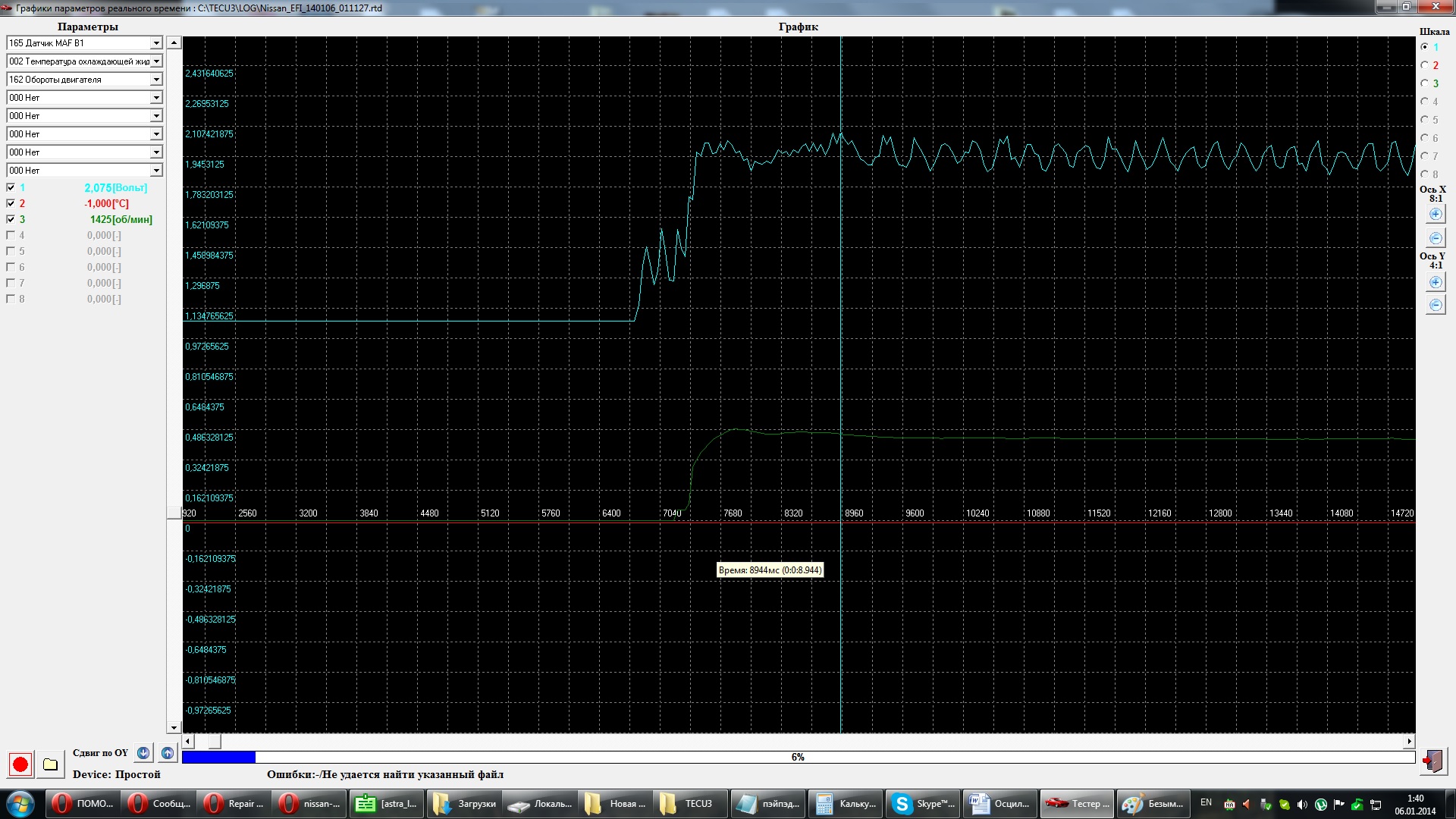Image resolution: width=1456 pixels, height=819 pixels.
Task: Open a log file with the folder icon
Action: coord(50,764)
